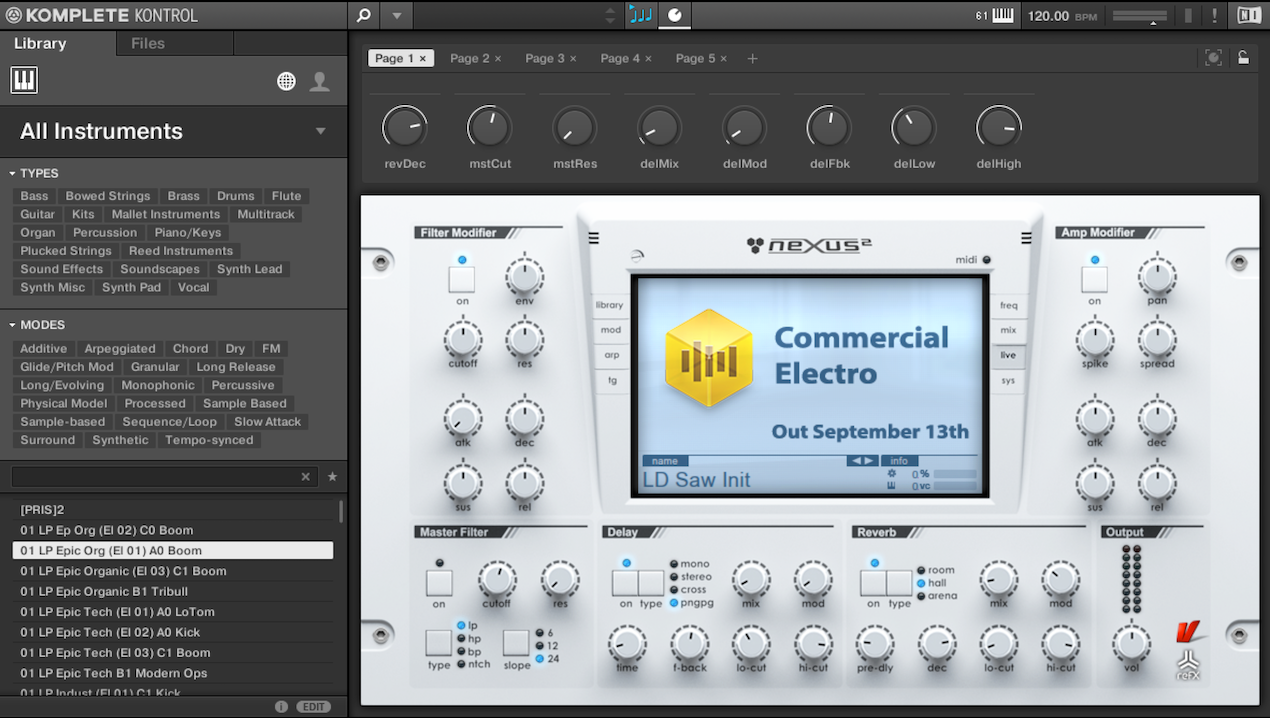The image size is (1270, 718).
Task: Open the Nexus left hamburger menu
Action: coord(594,238)
